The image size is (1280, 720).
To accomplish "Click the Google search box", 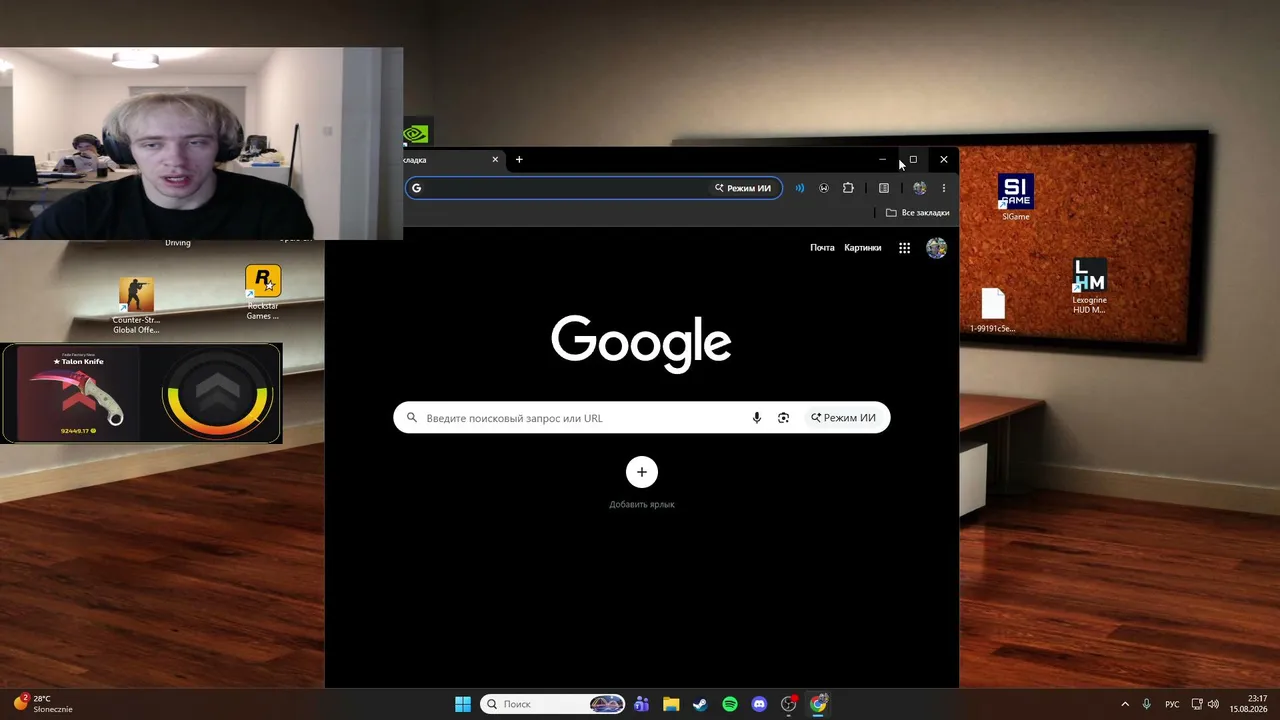I will coord(642,418).
